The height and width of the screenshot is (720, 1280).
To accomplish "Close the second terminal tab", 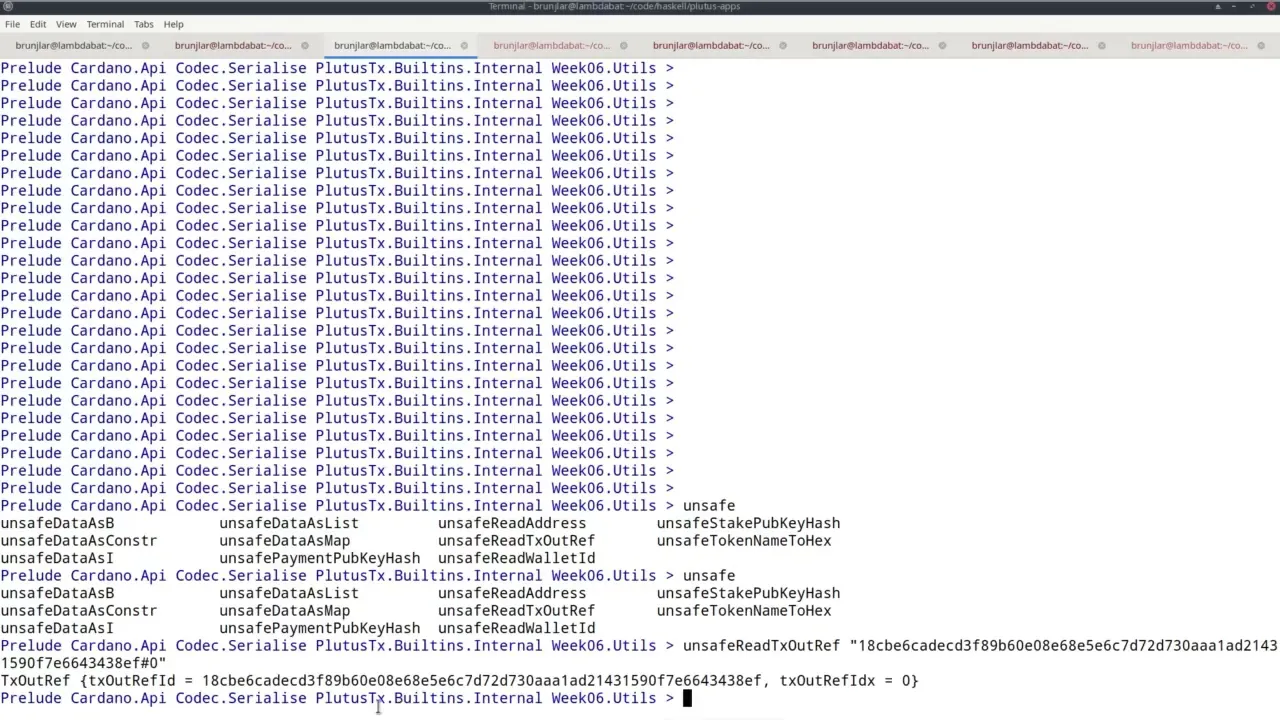I will point(305,46).
